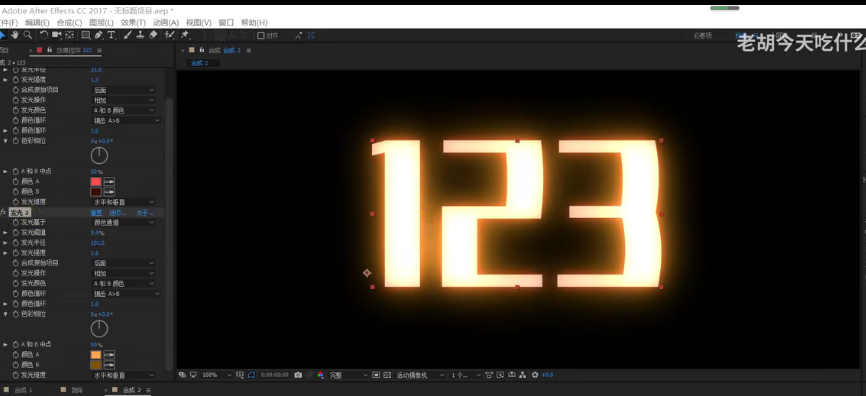Click the 发光阈值 value 9.4%
Screen dimensions: 866x396
pos(97,233)
